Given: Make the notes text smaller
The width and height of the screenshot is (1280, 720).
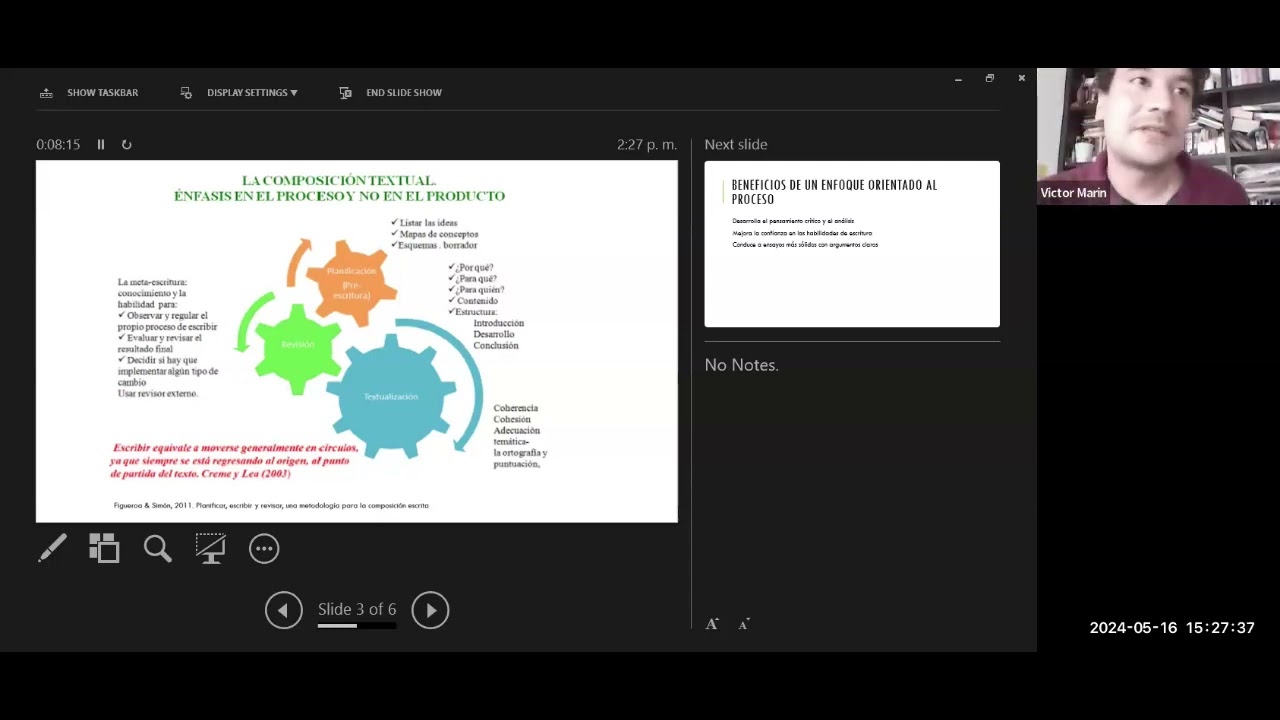Looking at the screenshot, I should click(x=744, y=624).
